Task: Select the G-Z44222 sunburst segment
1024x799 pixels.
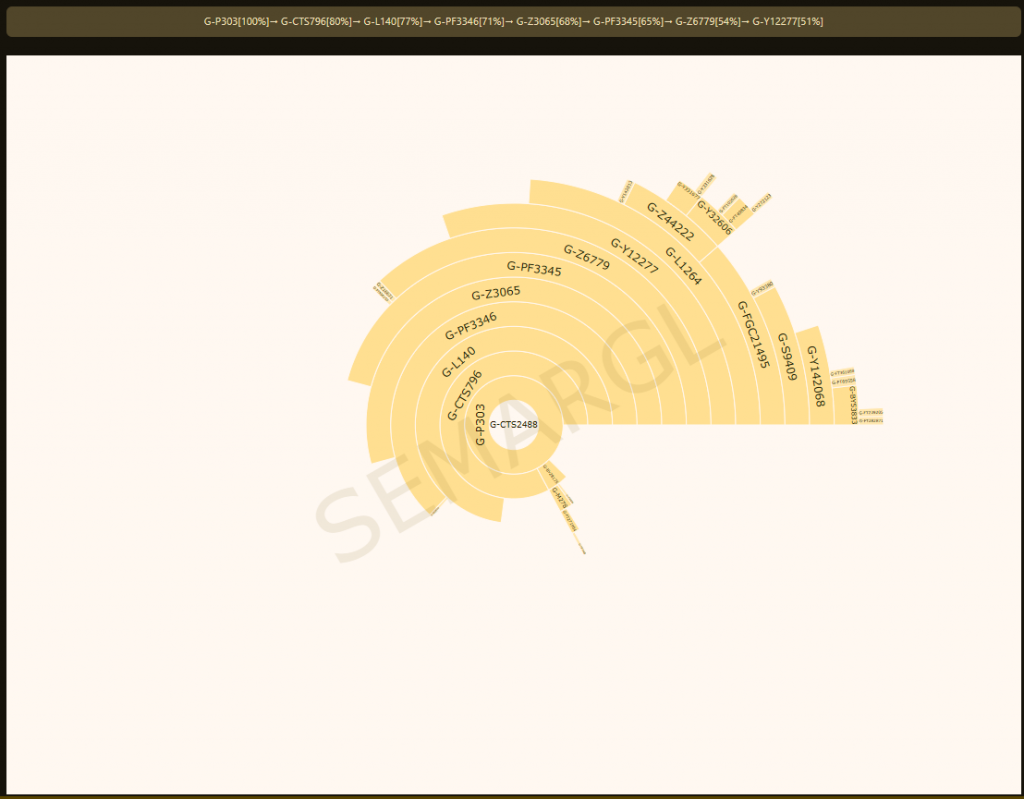Action: [x=670, y=221]
